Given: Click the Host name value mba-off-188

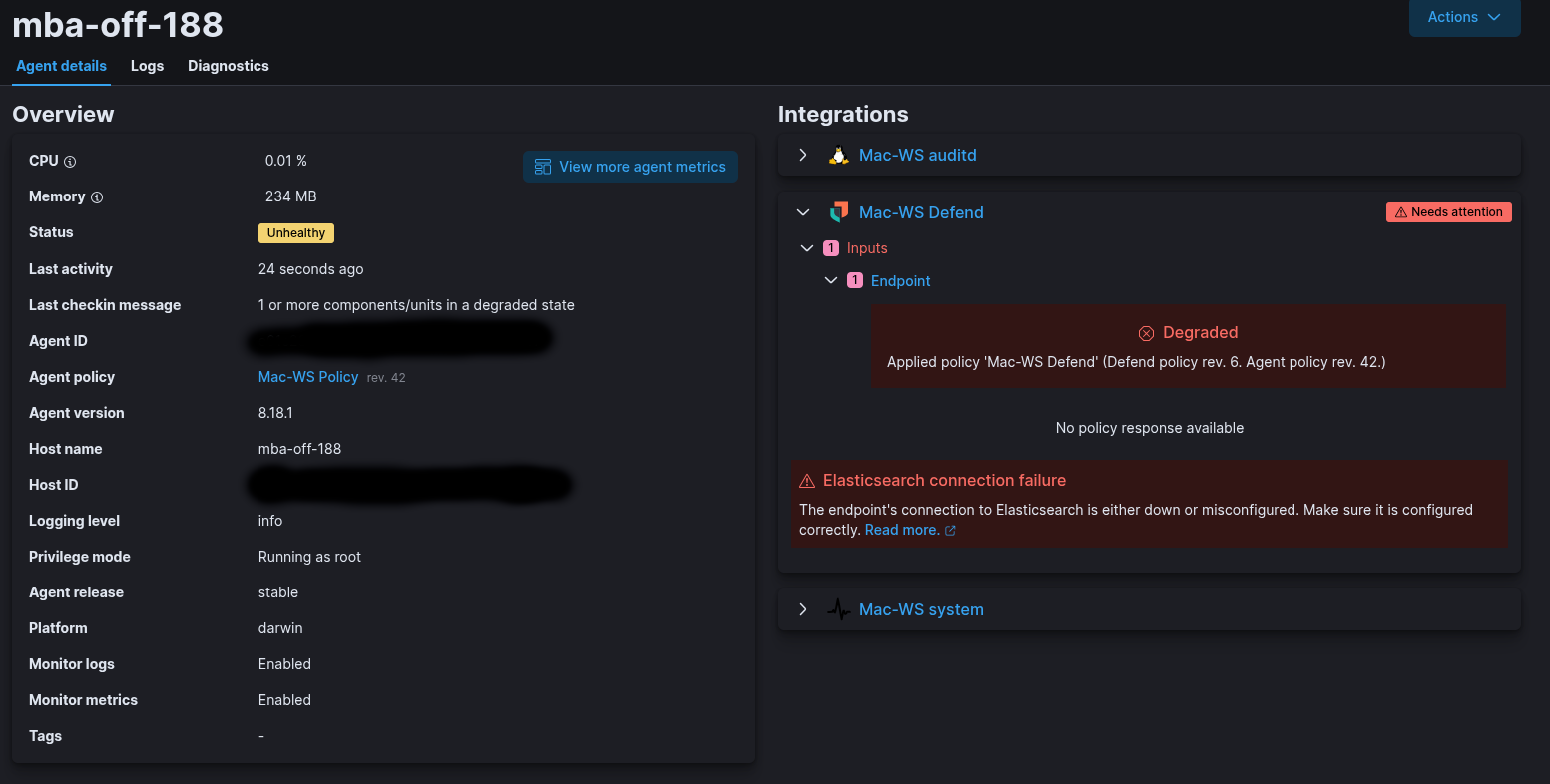Looking at the screenshot, I should tap(299, 449).
